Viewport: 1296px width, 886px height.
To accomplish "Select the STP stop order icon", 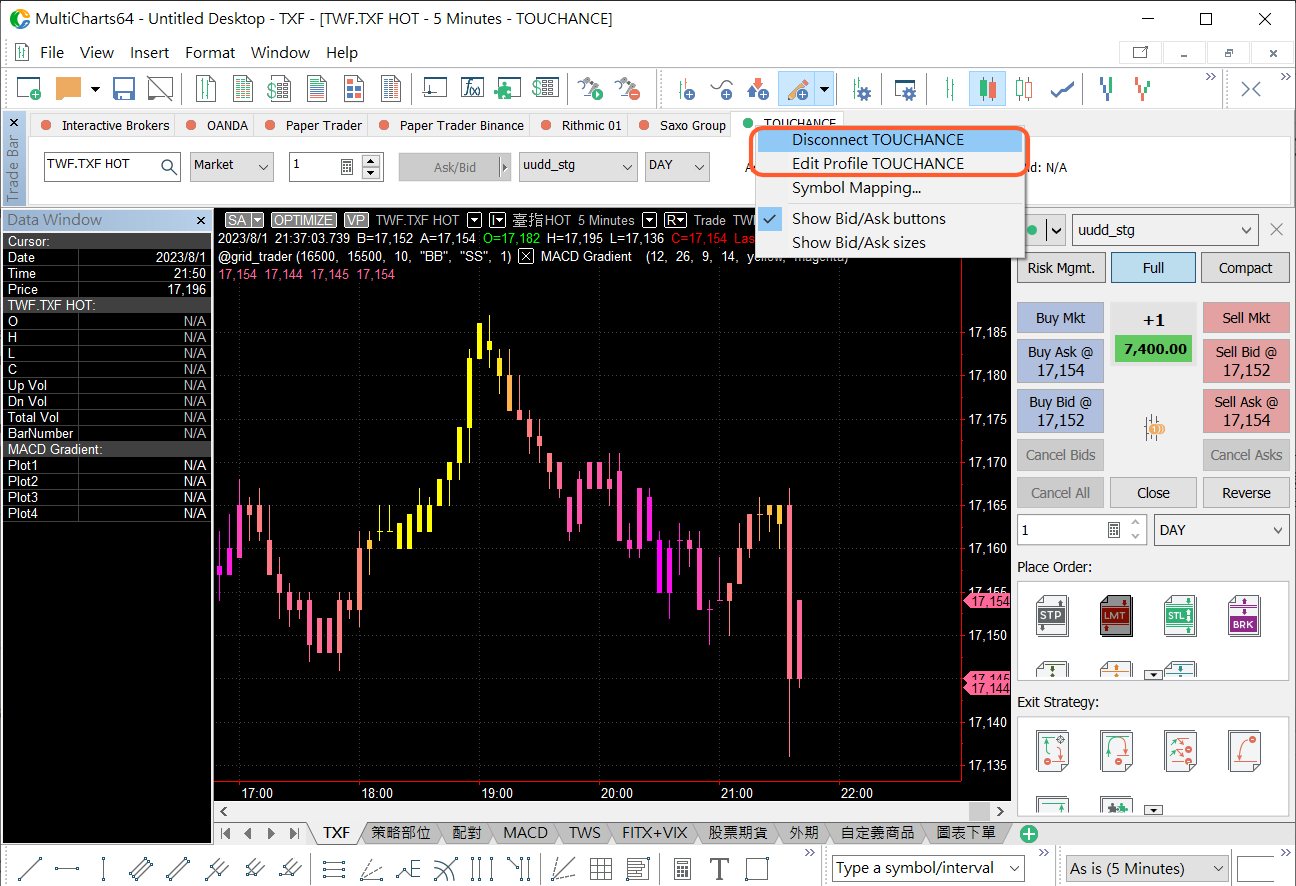I will (1051, 616).
